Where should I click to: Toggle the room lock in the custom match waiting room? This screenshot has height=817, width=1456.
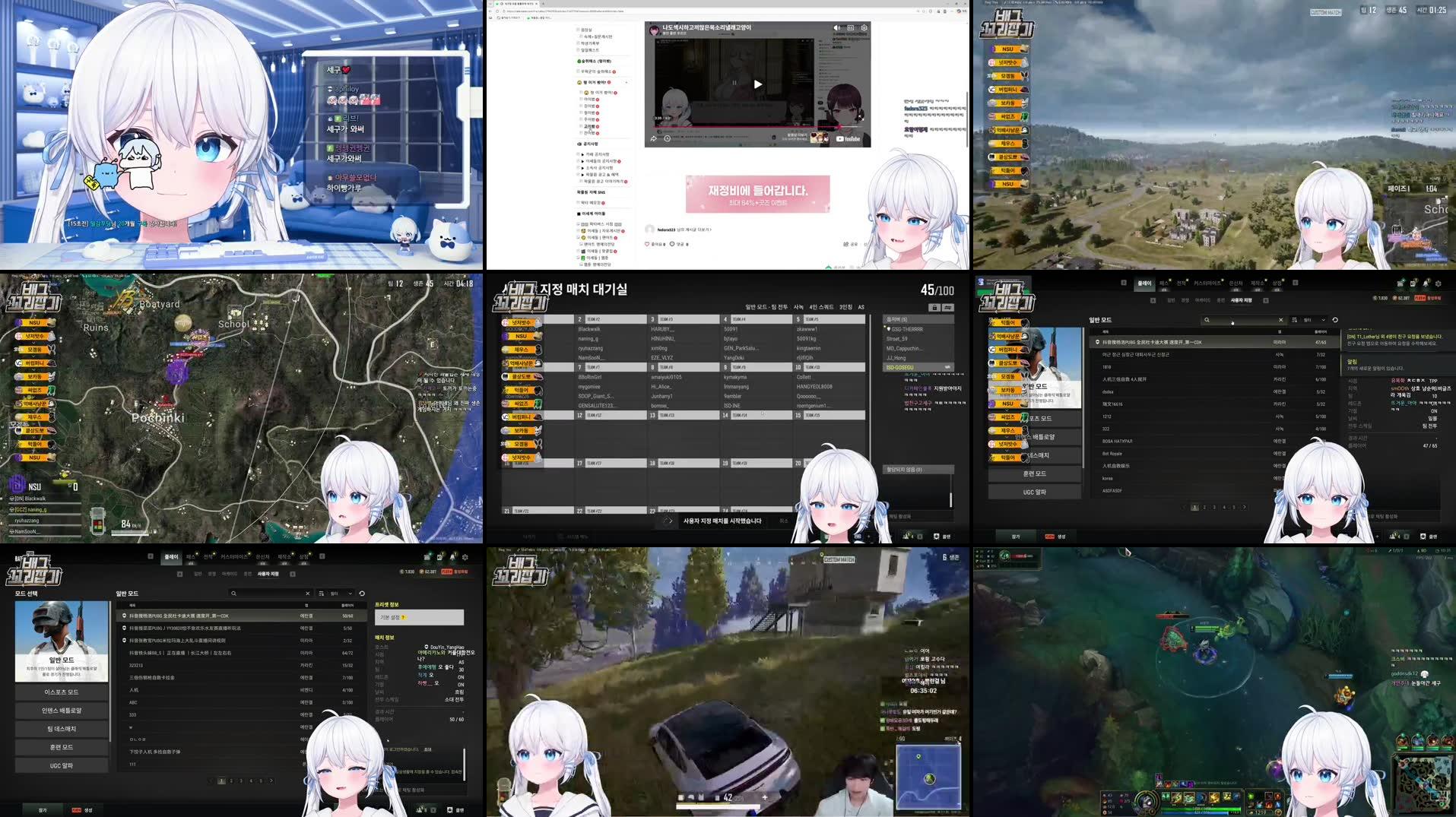click(934, 307)
